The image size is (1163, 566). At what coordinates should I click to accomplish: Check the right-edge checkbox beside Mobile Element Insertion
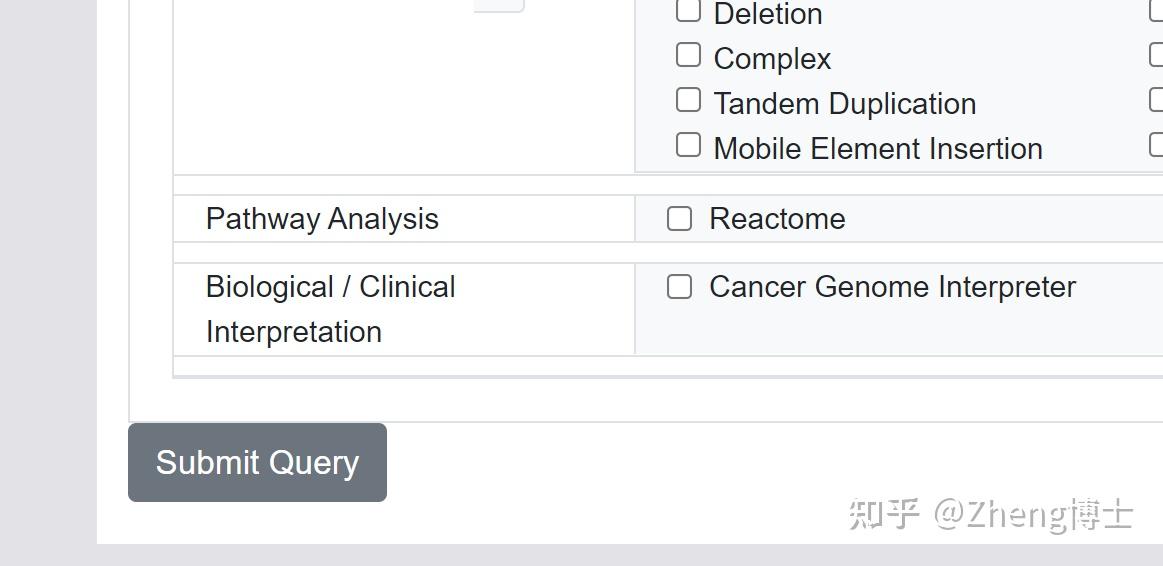(x=1157, y=145)
